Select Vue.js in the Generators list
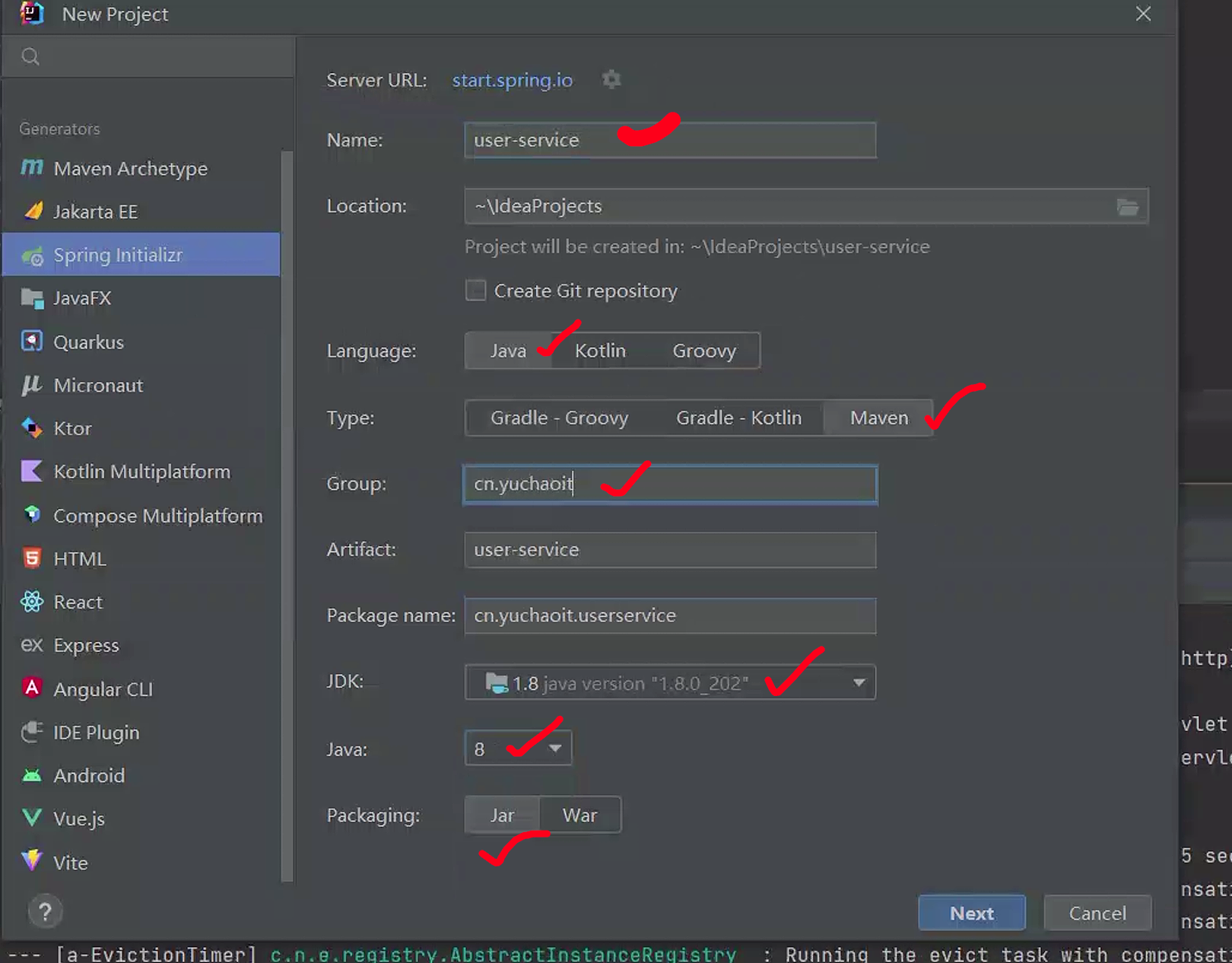Image resolution: width=1232 pixels, height=963 pixels. point(79,818)
